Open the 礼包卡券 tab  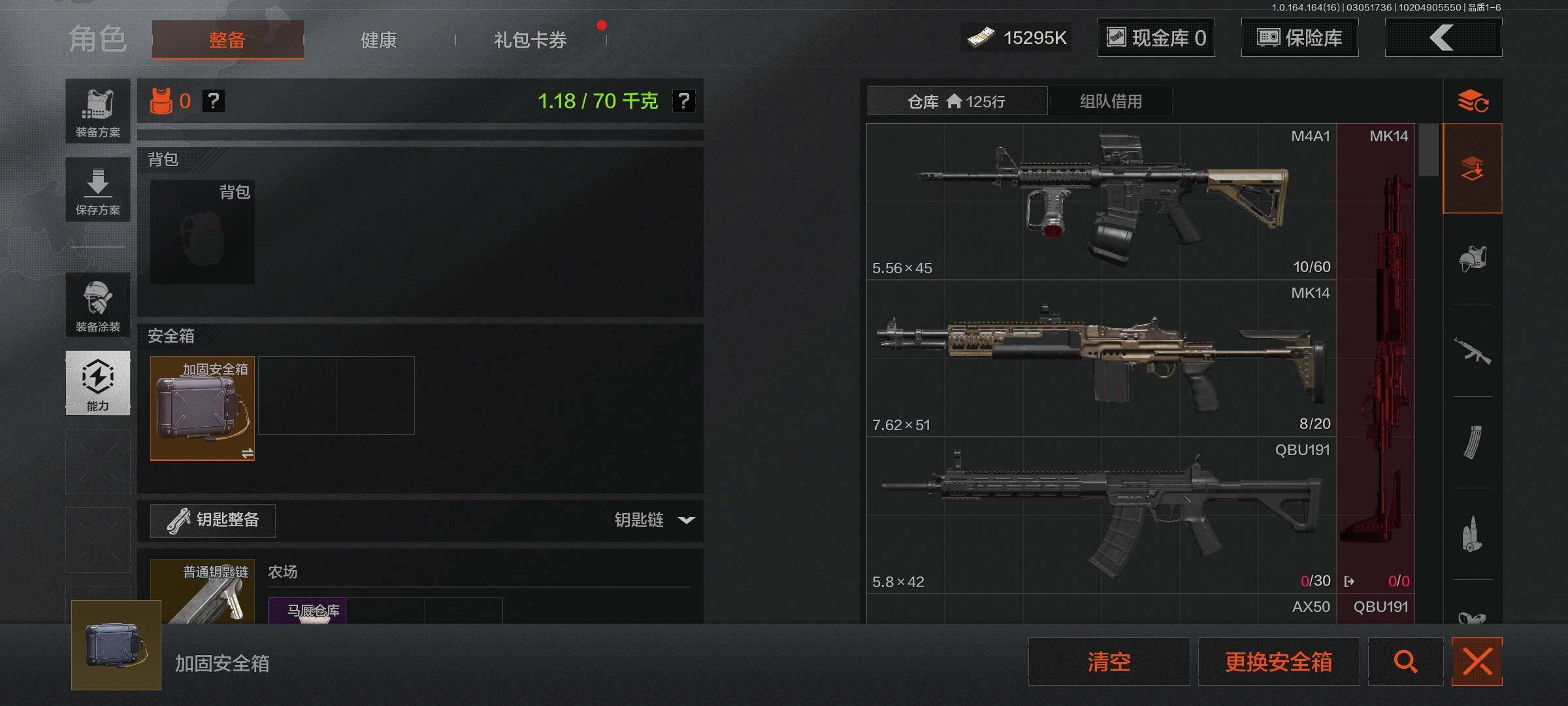click(531, 40)
